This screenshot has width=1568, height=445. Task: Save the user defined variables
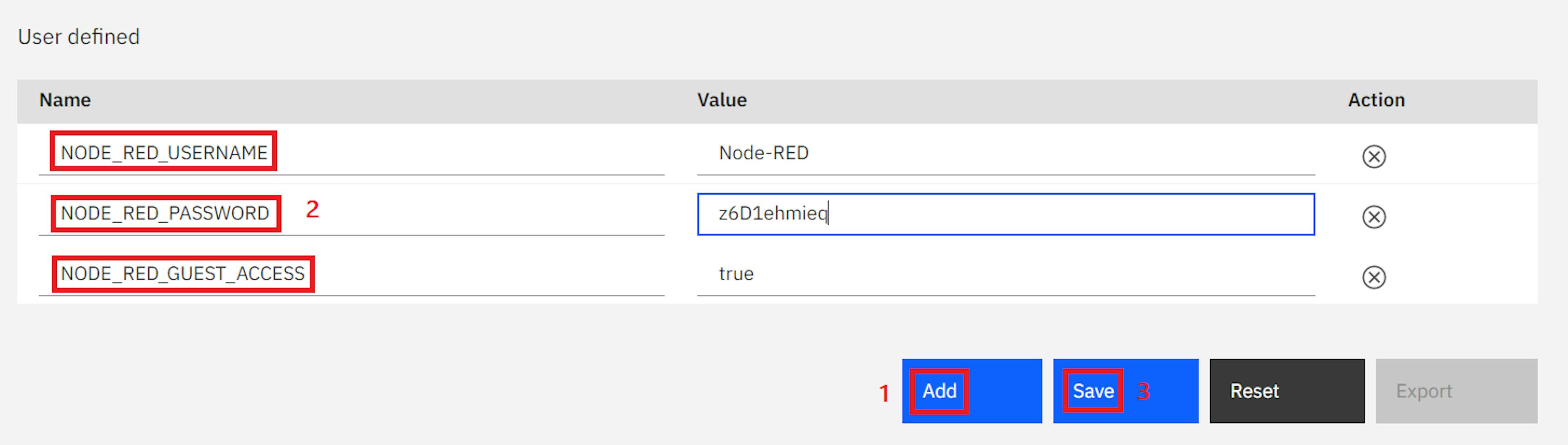(1125, 390)
